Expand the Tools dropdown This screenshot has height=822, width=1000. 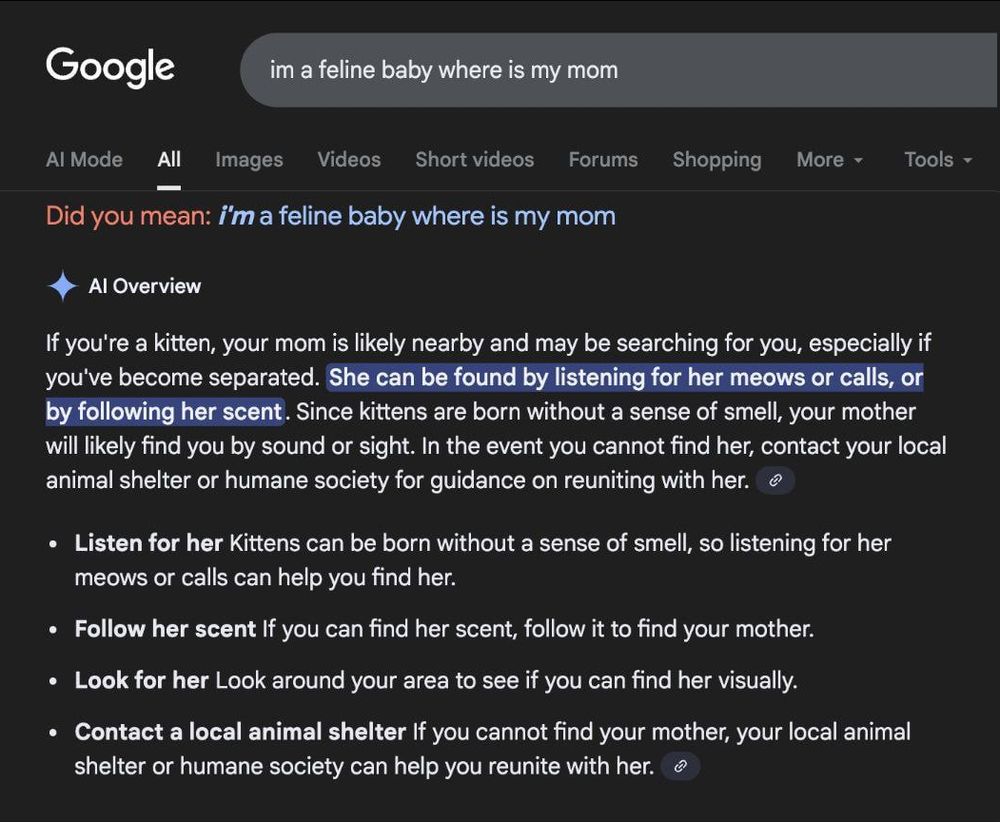click(x=937, y=159)
